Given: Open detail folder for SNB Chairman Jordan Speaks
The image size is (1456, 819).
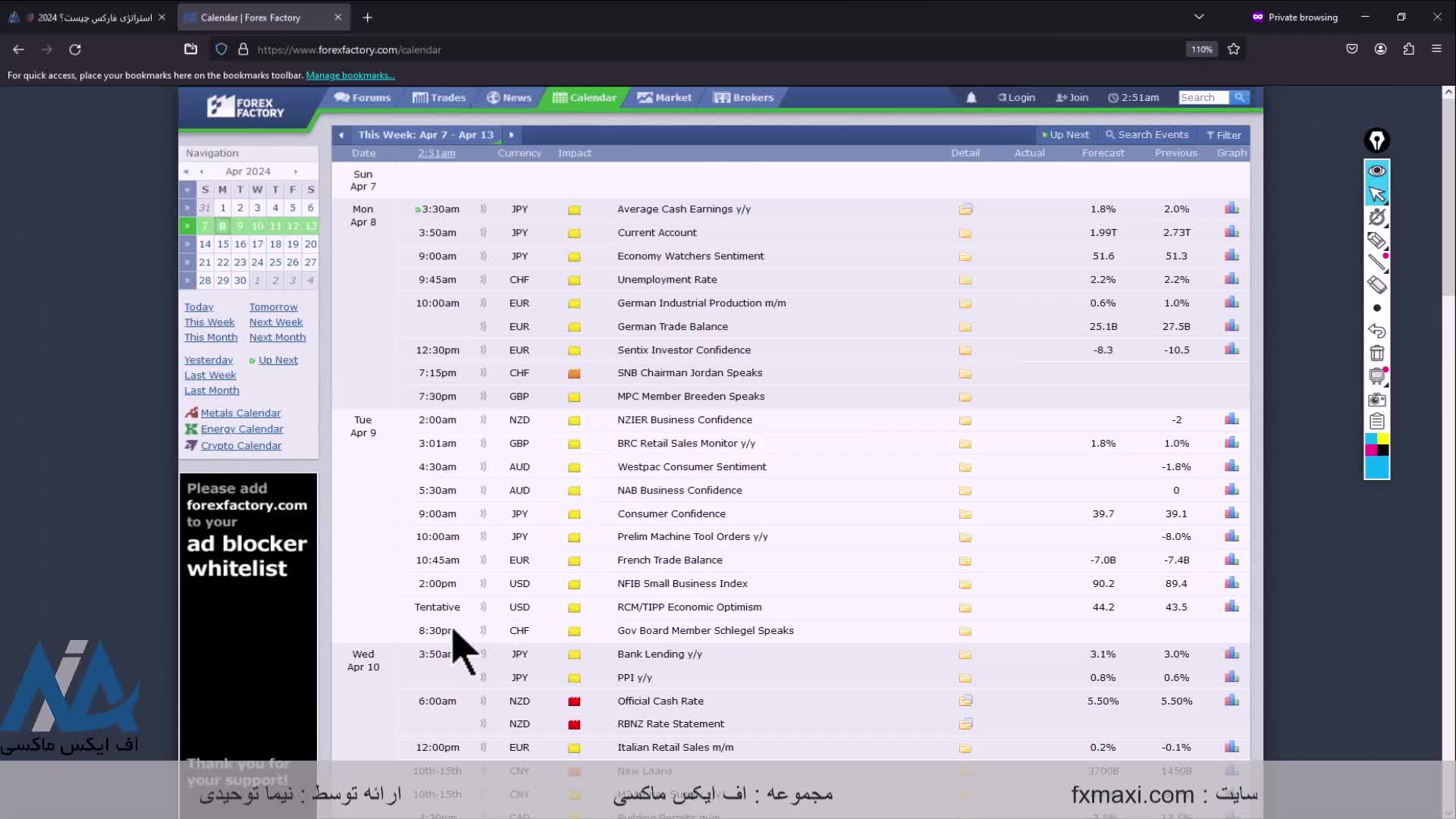Looking at the screenshot, I should (965, 373).
